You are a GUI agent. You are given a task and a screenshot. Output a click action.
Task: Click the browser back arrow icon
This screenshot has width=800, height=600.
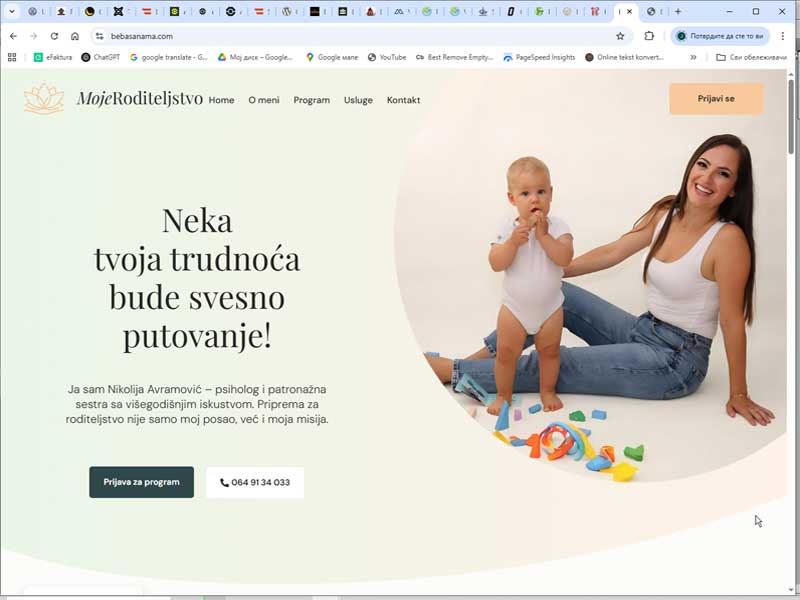[x=13, y=36]
